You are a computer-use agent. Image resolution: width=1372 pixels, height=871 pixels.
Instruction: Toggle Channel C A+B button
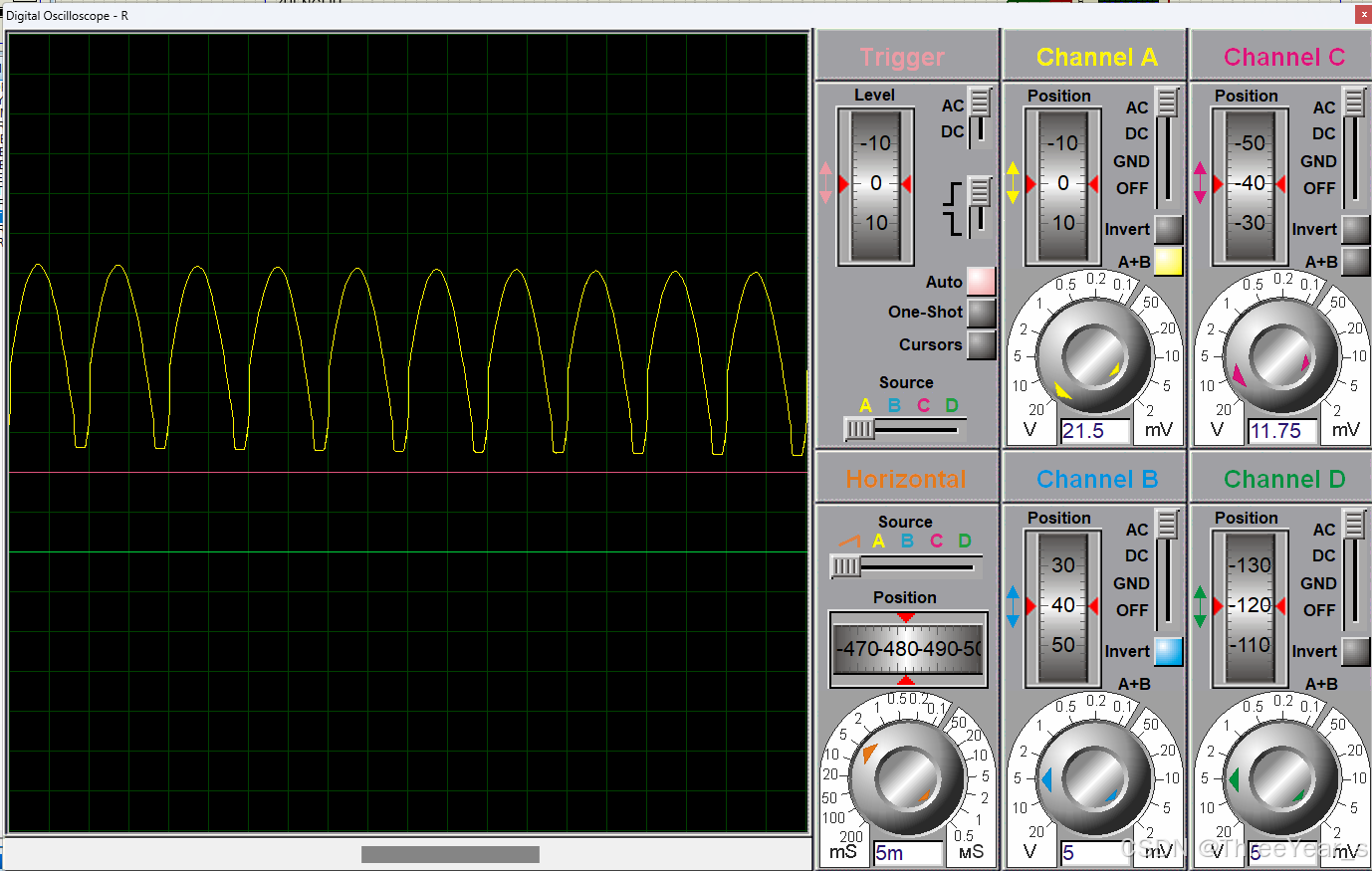click(1355, 261)
